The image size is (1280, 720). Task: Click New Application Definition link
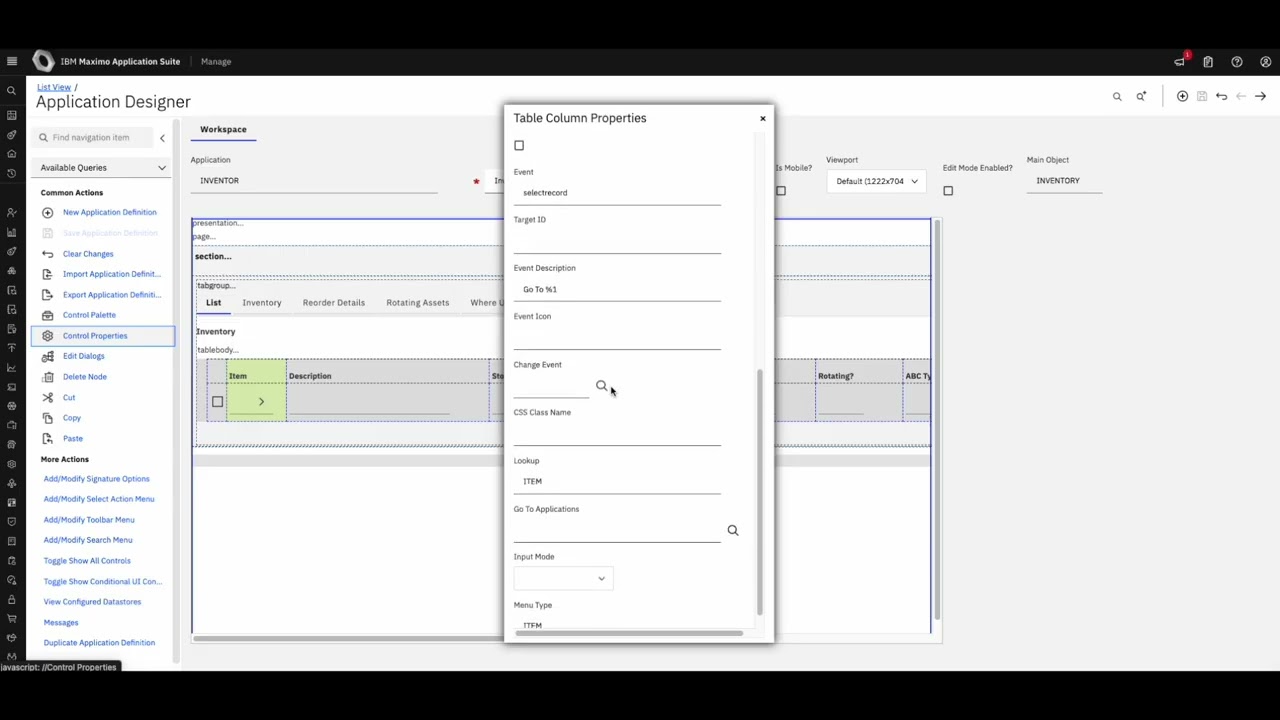point(110,212)
